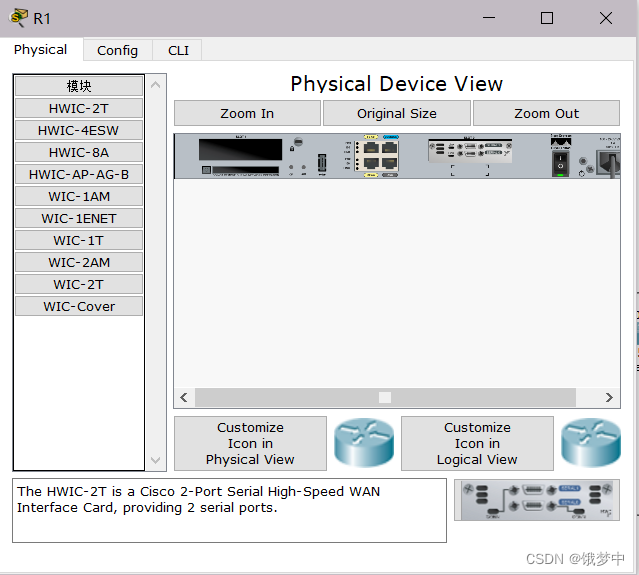Click the compact flash slot on router

245,170
